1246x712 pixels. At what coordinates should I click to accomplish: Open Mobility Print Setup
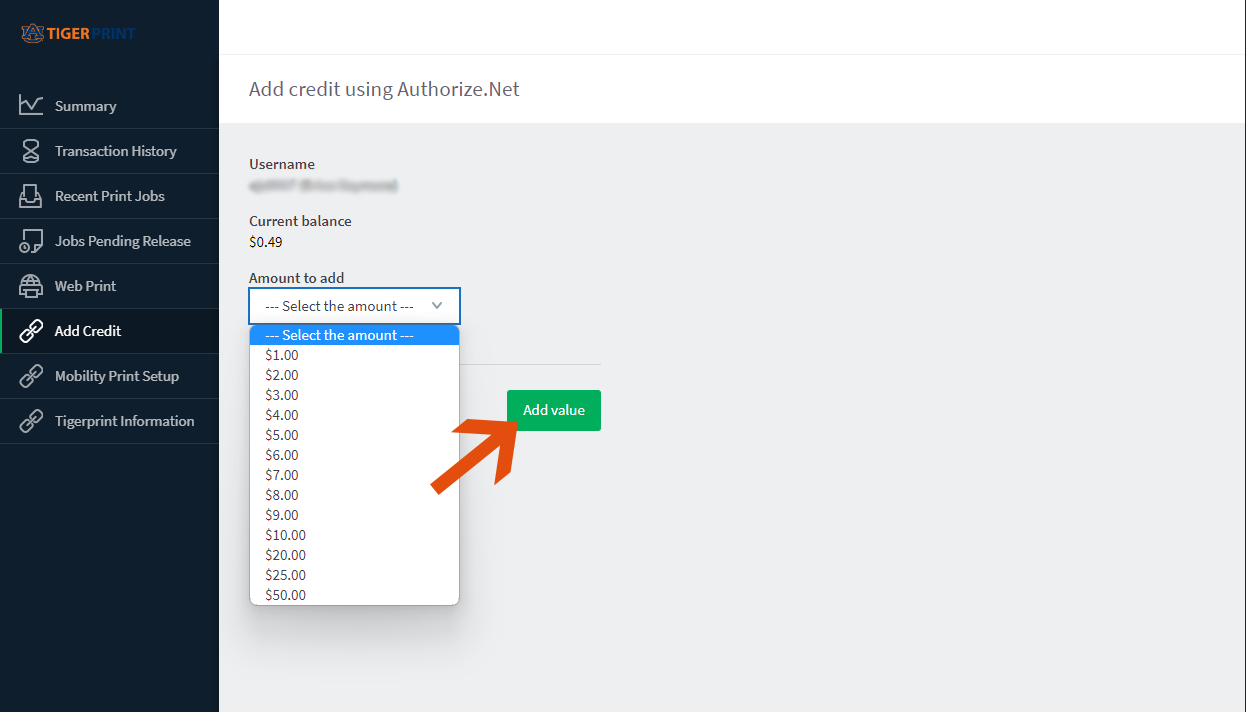pyautogui.click(x=109, y=376)
